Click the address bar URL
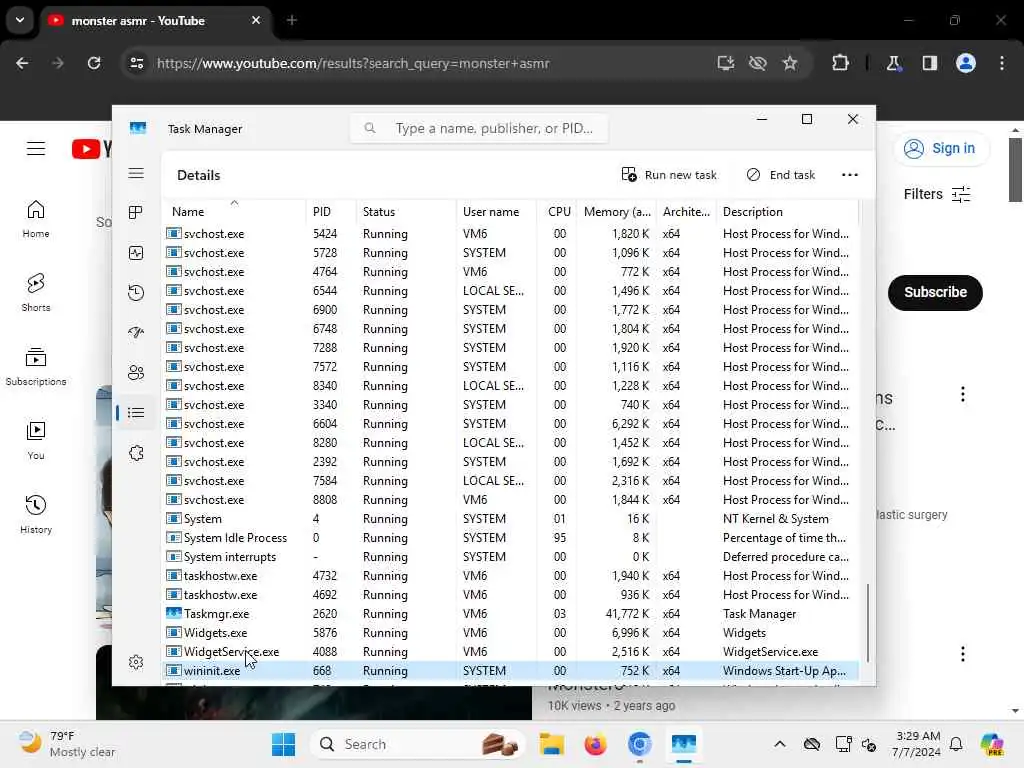This screenshot has height=768, width=1024. (353, 63)
